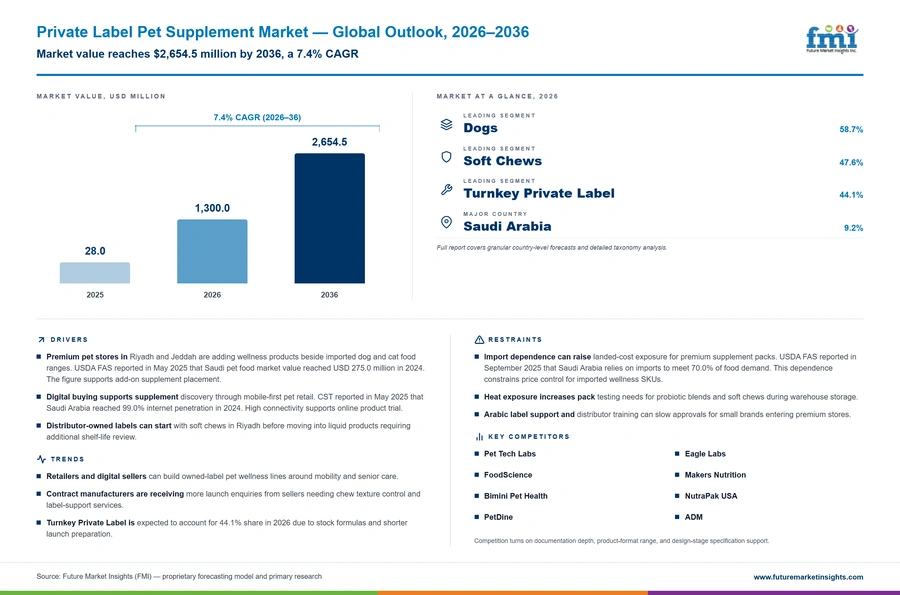Click the 2026 bar in the chart
This screenshot has height=595, width=900.
(212, 251)
